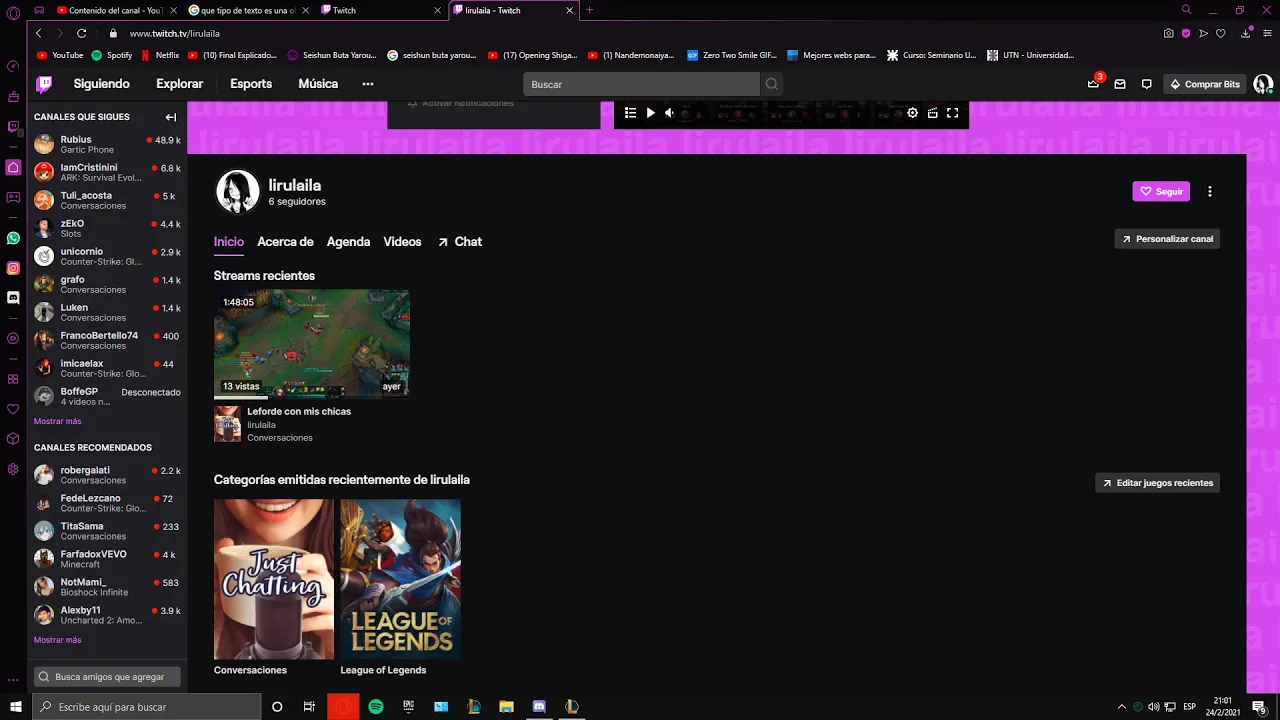The height and width of the screenshot is (720, 1280).
Task: Open Instagram in Opera sidebar
Action: click(13, 268)
